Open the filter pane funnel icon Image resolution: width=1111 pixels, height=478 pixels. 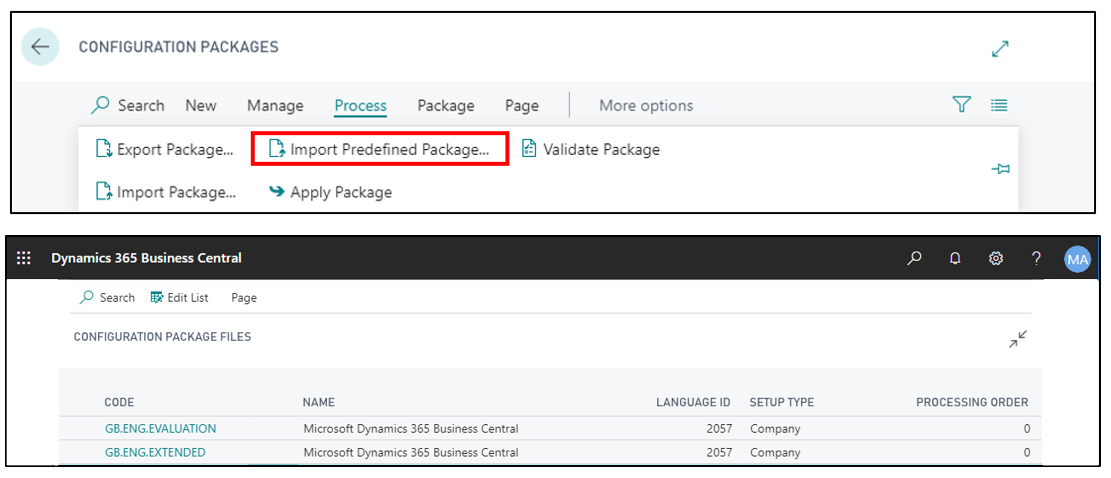coord(961,105)
